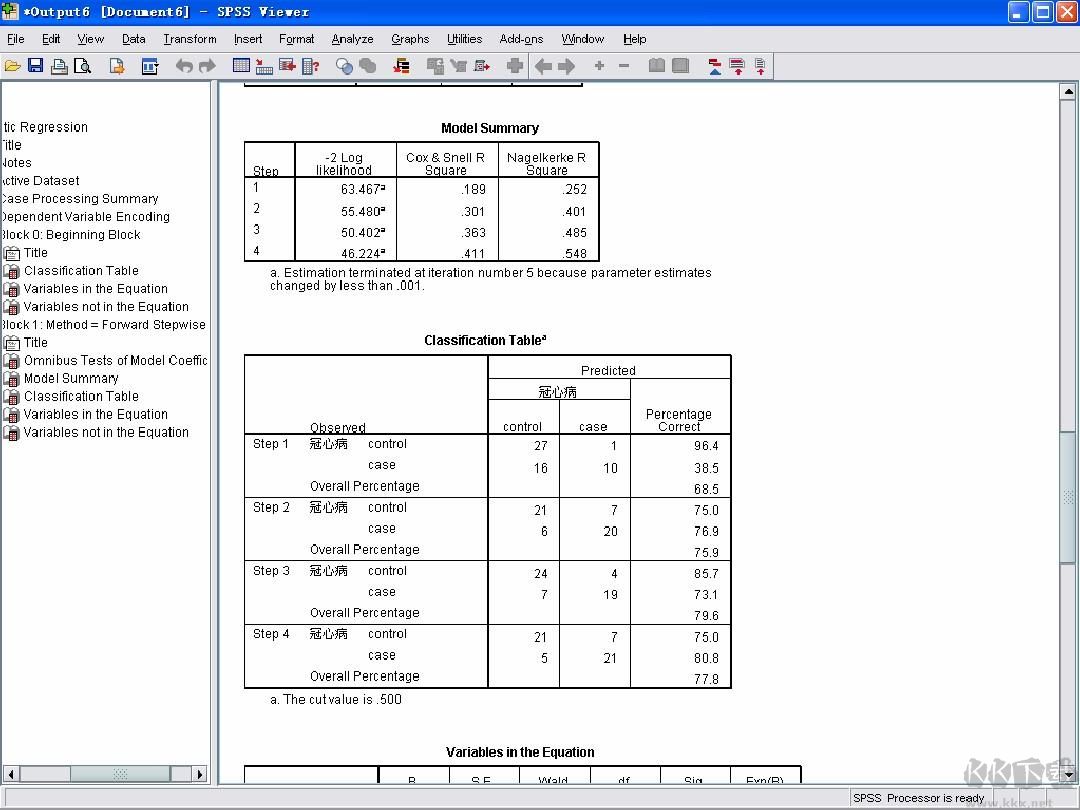Open the File menu
This screenshot has width=1080, height=810.
coord(15,39)
